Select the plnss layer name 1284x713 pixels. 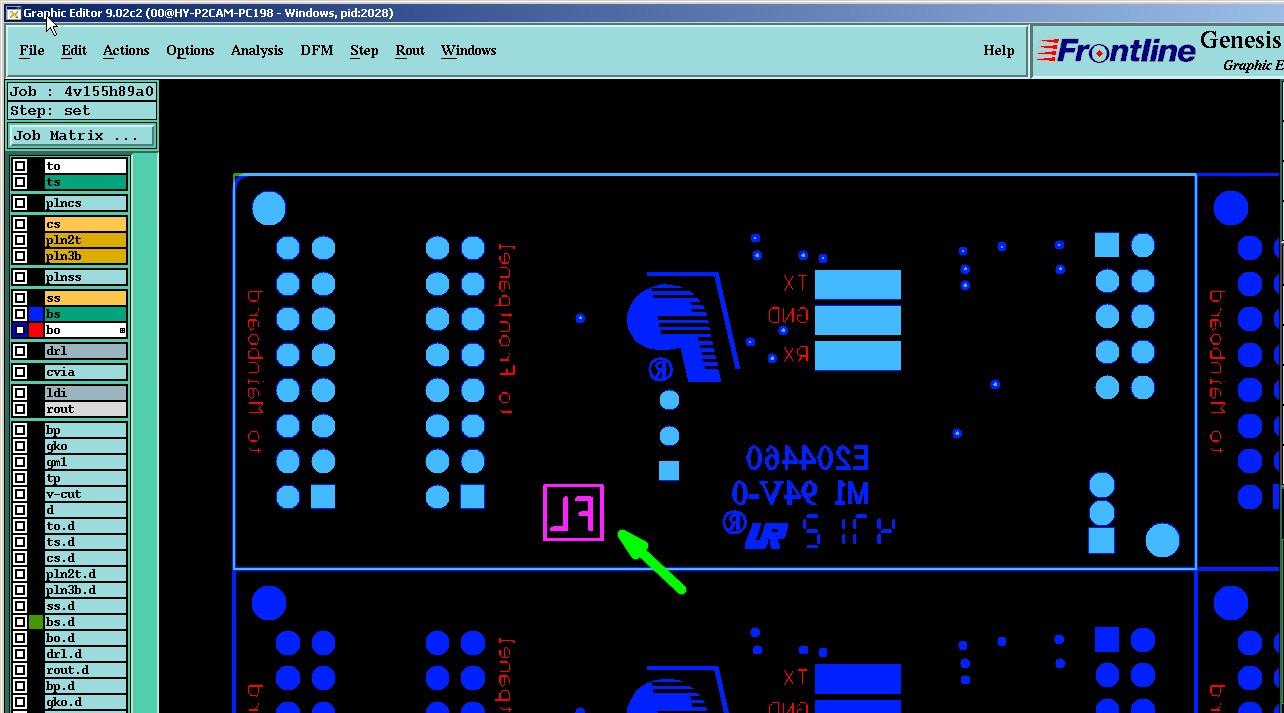click(x=86, y=277)
